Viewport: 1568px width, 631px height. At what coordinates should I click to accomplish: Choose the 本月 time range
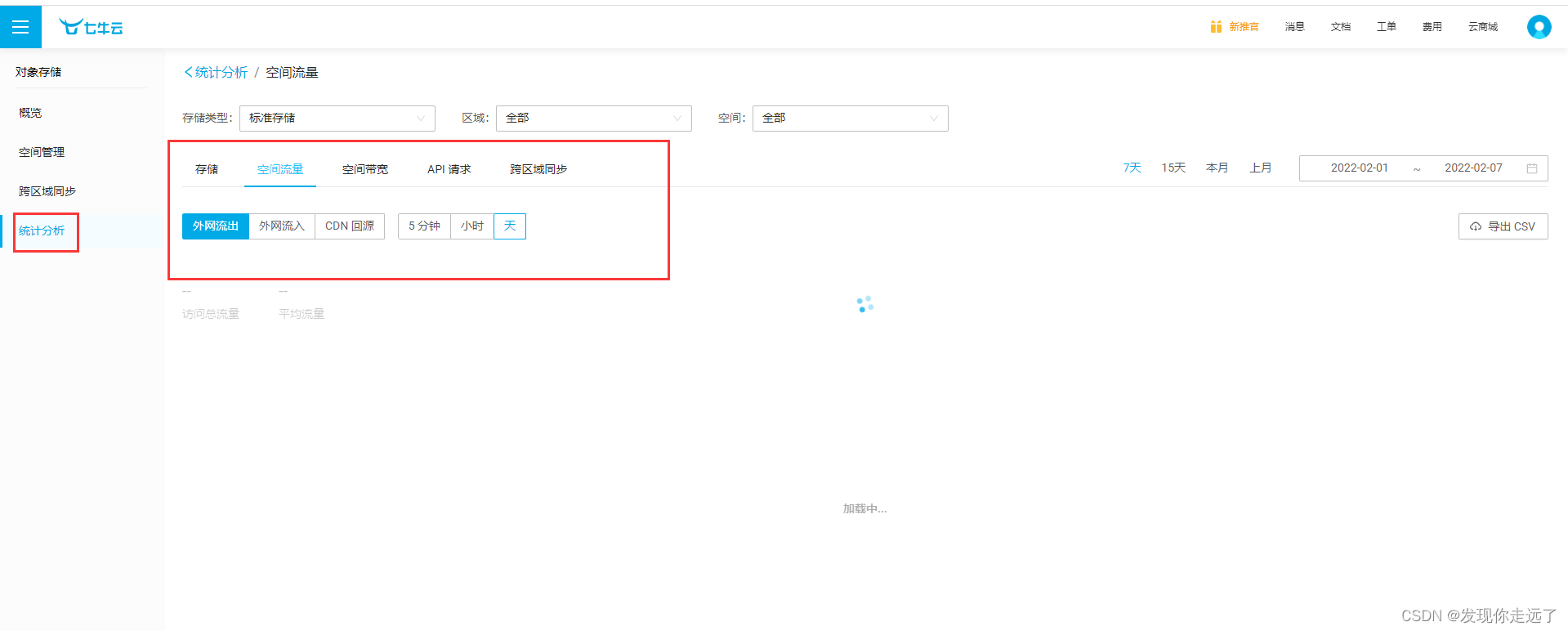click(x=1217, y=168)
